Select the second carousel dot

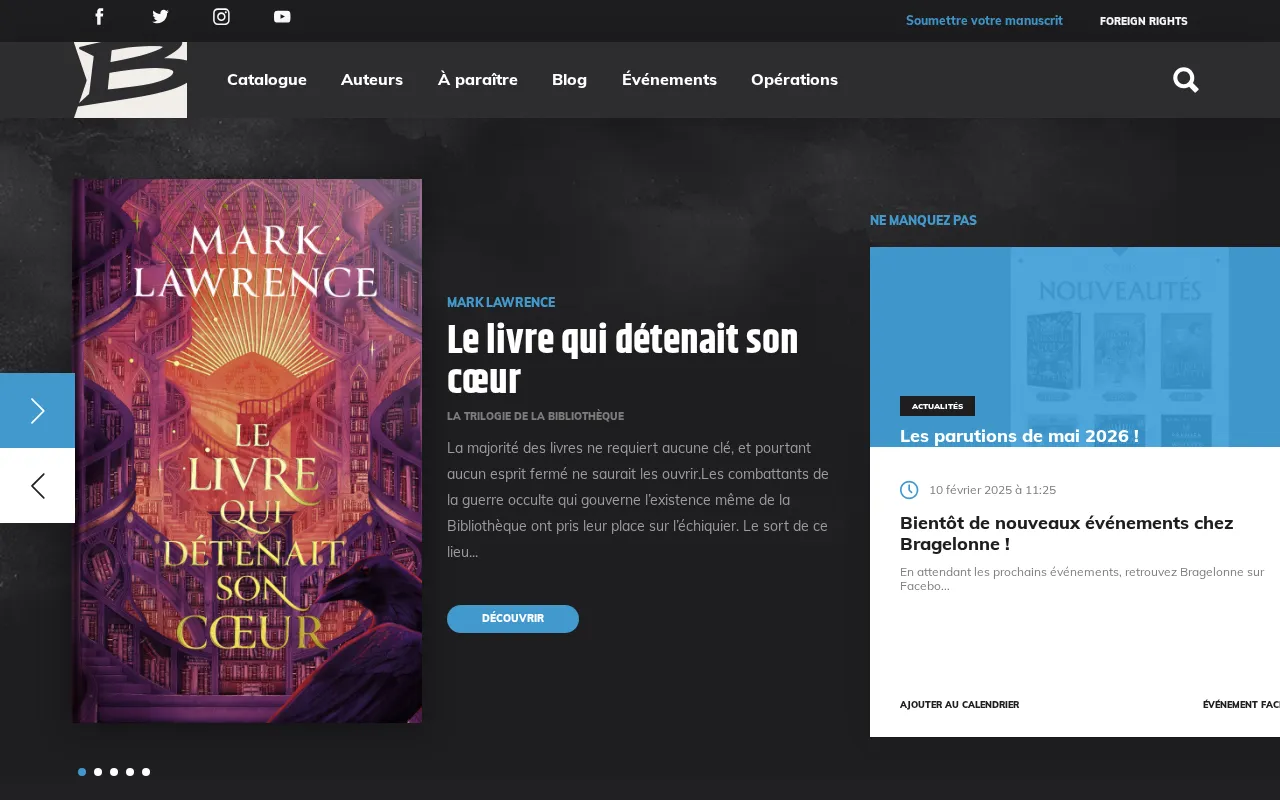(x=98, y=772)
